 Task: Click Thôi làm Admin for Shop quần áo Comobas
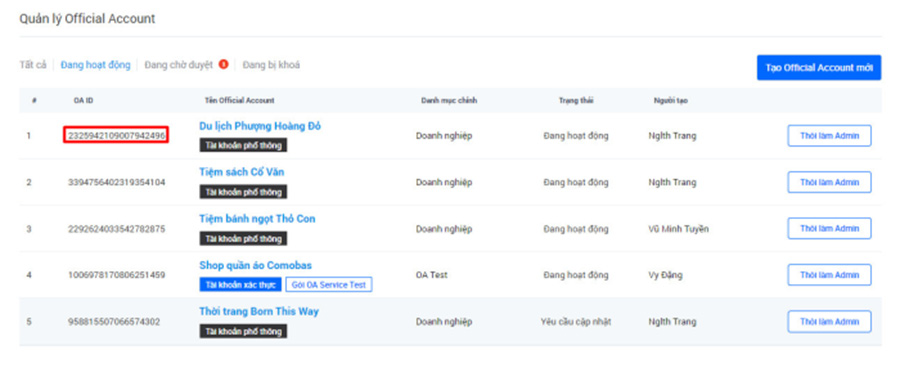[x=829, y=275]
